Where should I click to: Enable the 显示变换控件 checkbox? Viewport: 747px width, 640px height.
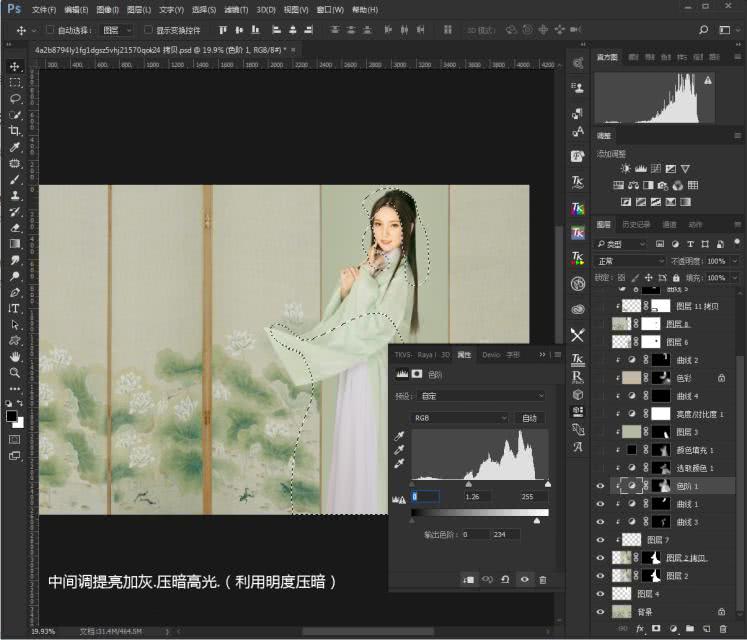point(148,30)
